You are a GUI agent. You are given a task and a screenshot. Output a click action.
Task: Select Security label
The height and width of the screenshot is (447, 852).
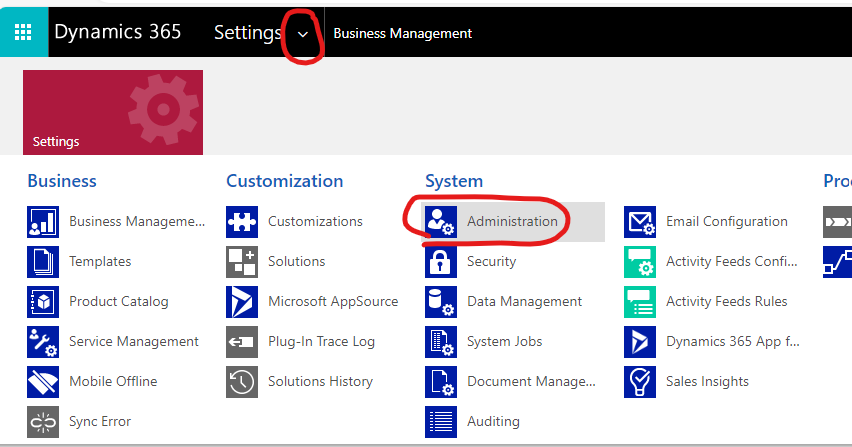tap(492, 262)
